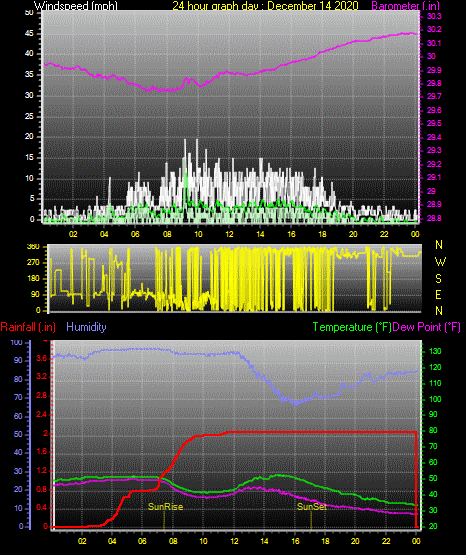466x555 pixels.
Task: Click the 12 hour tick on the wind graph
Action: [229, 234]
